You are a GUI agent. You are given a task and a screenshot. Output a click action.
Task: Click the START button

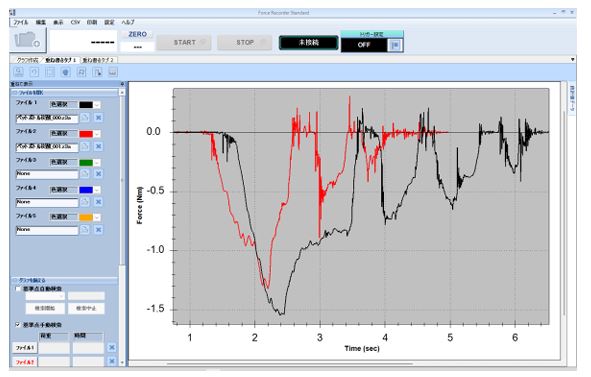tap(184, 43)
